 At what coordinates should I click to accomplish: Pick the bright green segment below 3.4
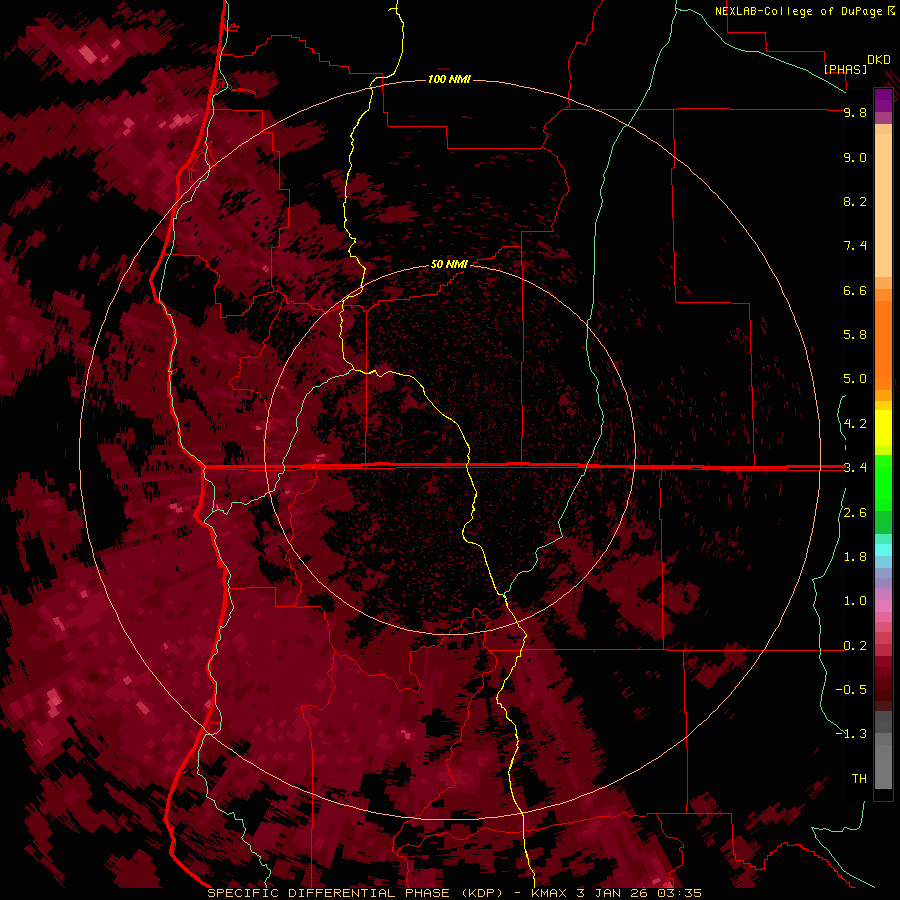(883, 482)
